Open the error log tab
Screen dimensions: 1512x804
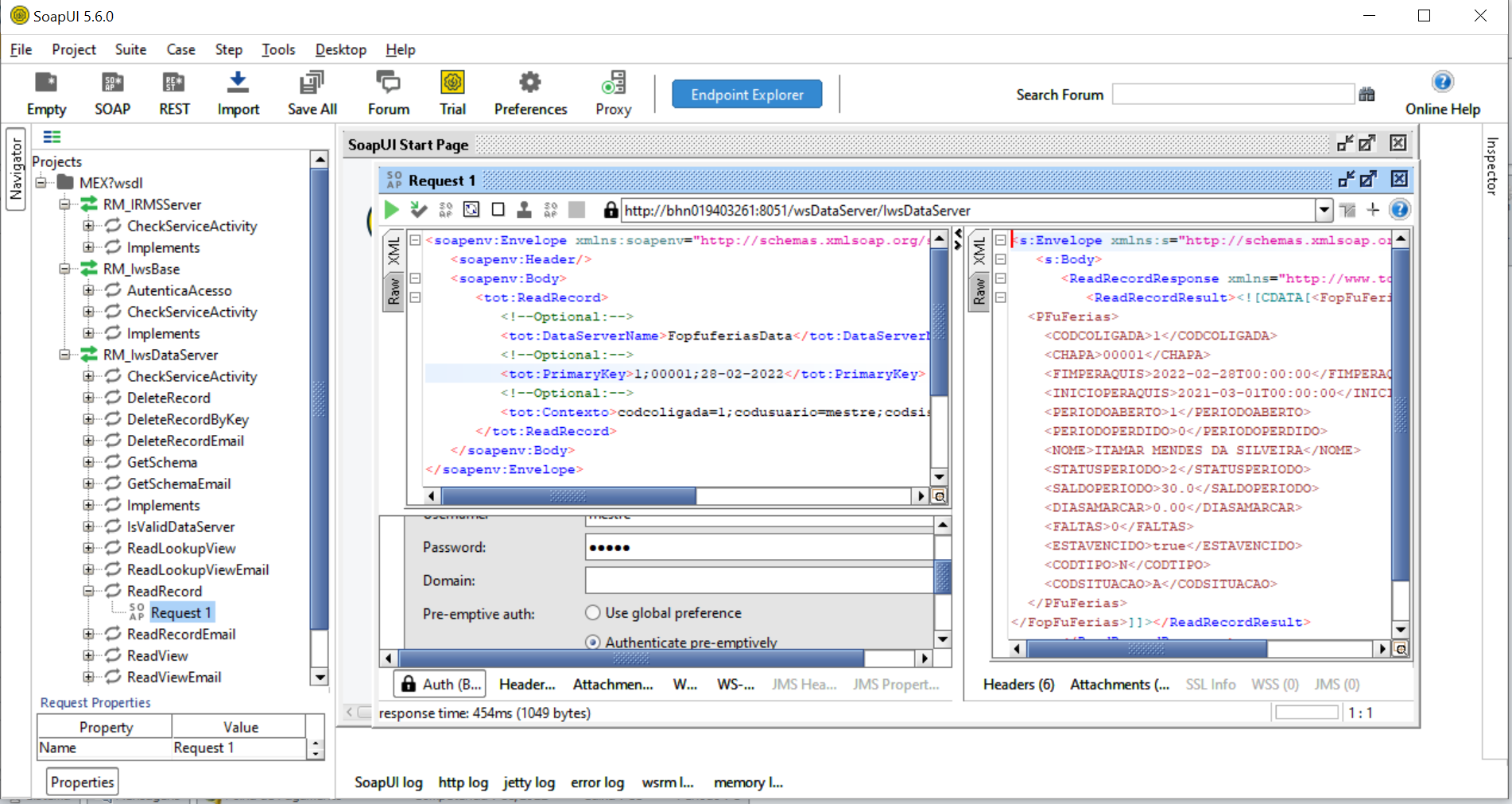click(x=597, y=783)
